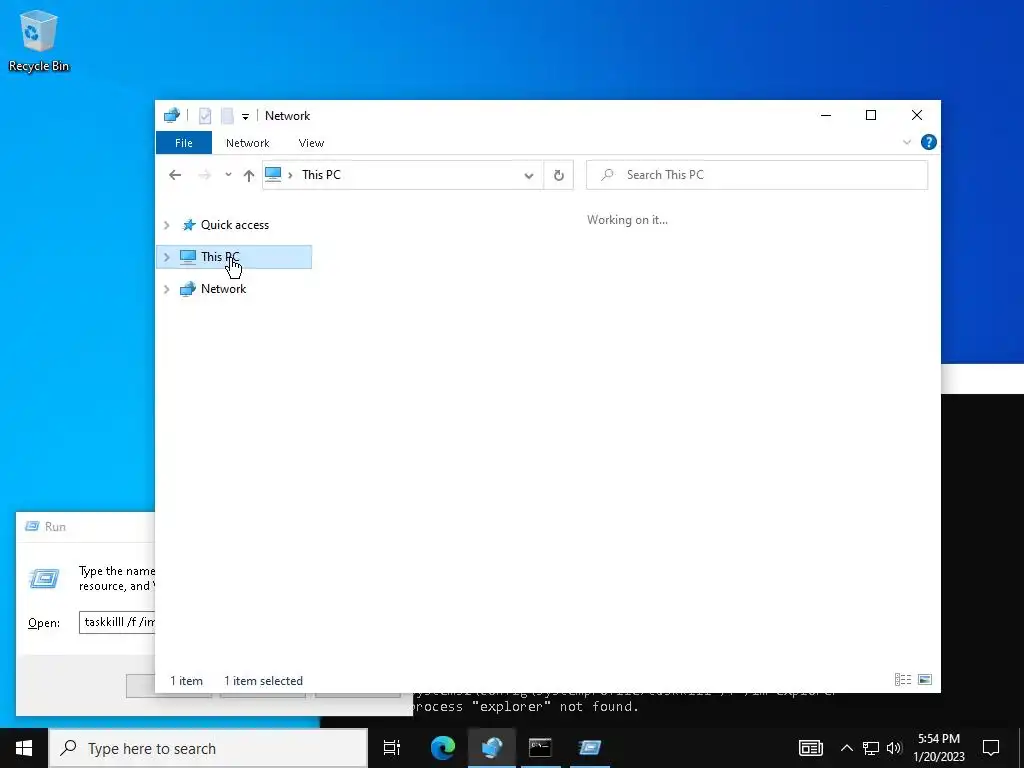This screenshot has height=768, width=1024.
Task: Launch Microsoft Edge from the taskbar
Action: coord(443,748)
